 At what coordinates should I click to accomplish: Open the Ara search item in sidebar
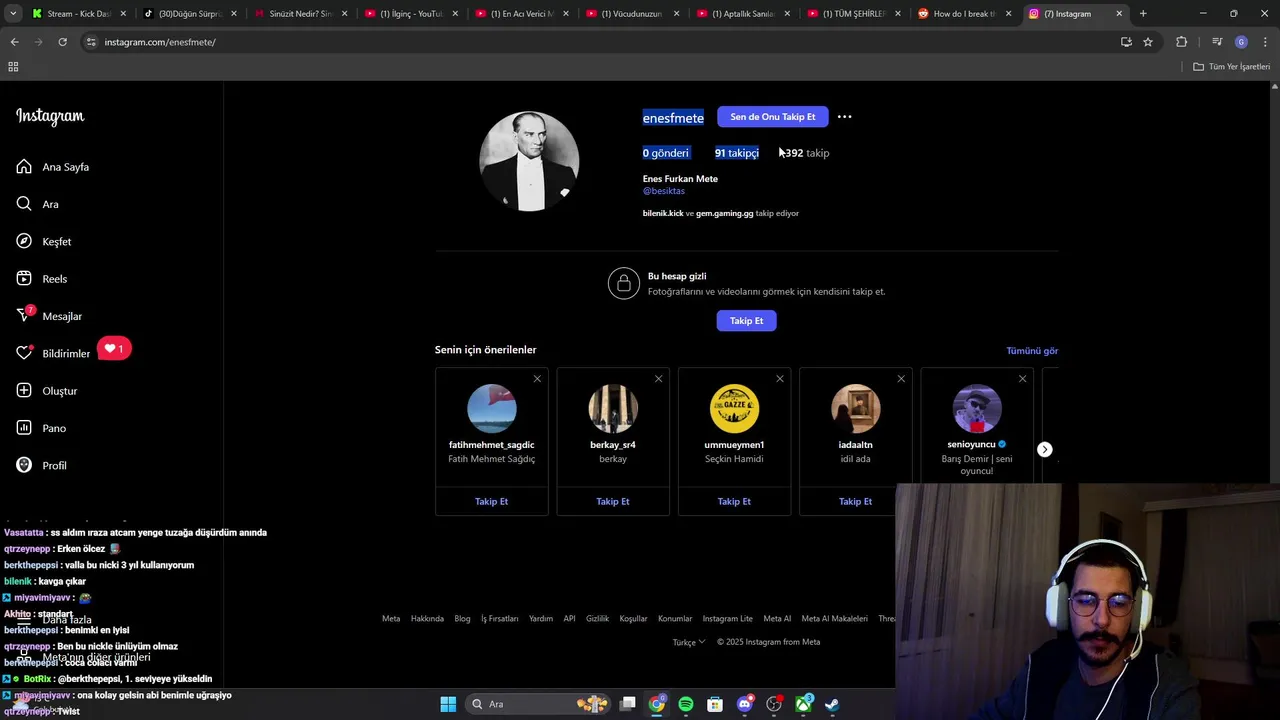[x=38, y=204]
